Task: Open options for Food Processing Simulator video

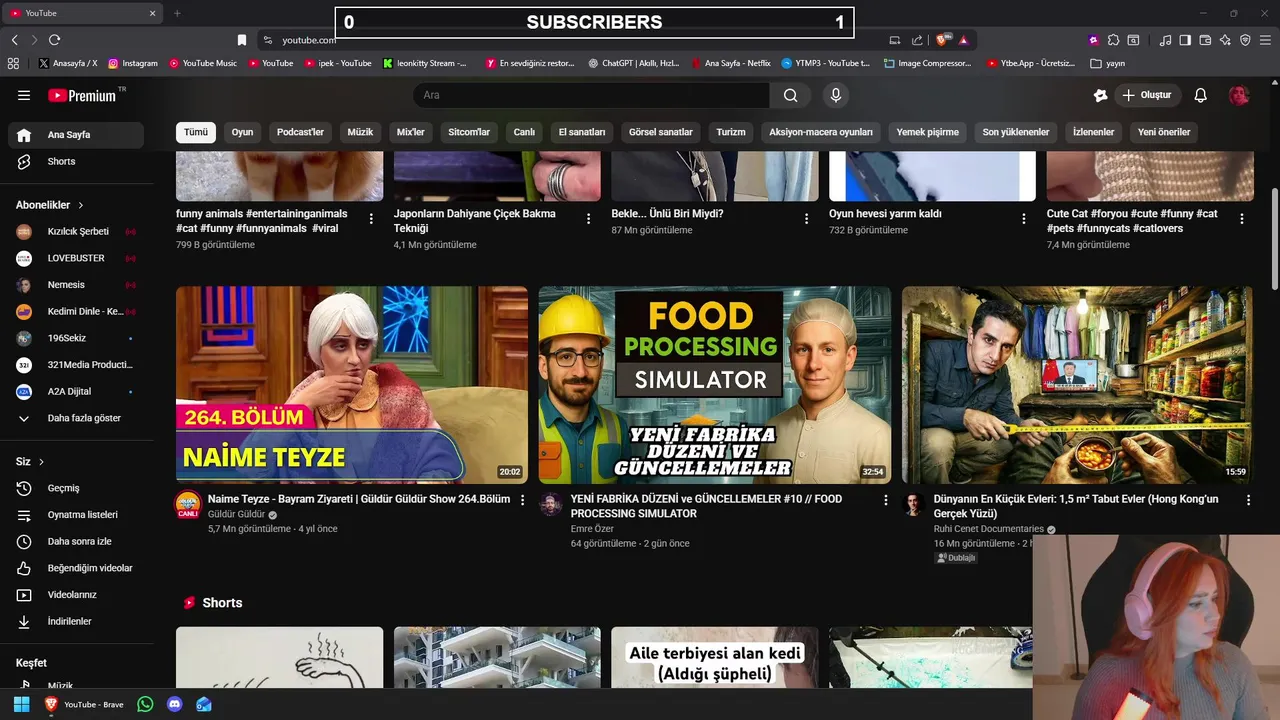Action: coord(885,500)
